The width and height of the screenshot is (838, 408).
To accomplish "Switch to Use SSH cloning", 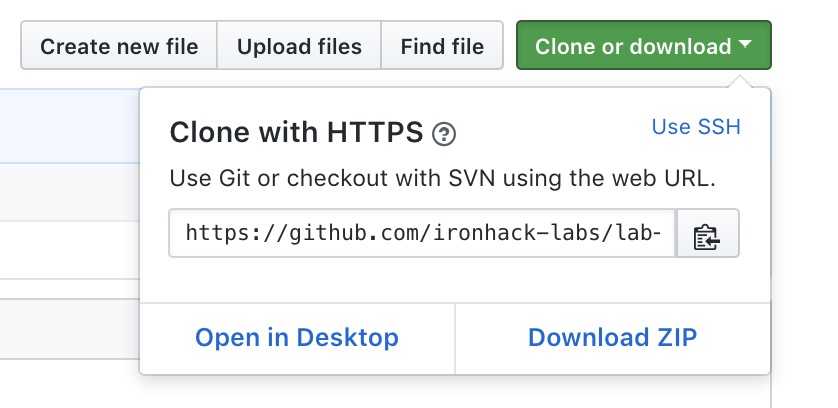I will tap(696, 127).
